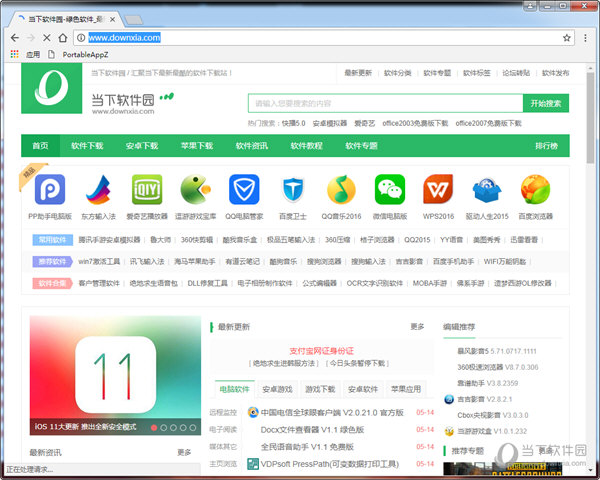Open the 百度卫士 icon

[293, 189]
